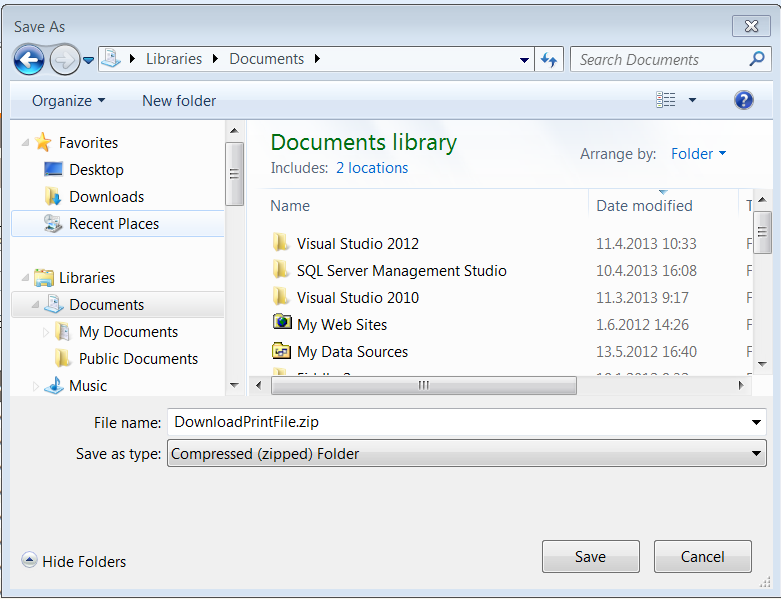Click the Cancel button
The width and height of the screenshot is (781, 599).
pos(702,557)
